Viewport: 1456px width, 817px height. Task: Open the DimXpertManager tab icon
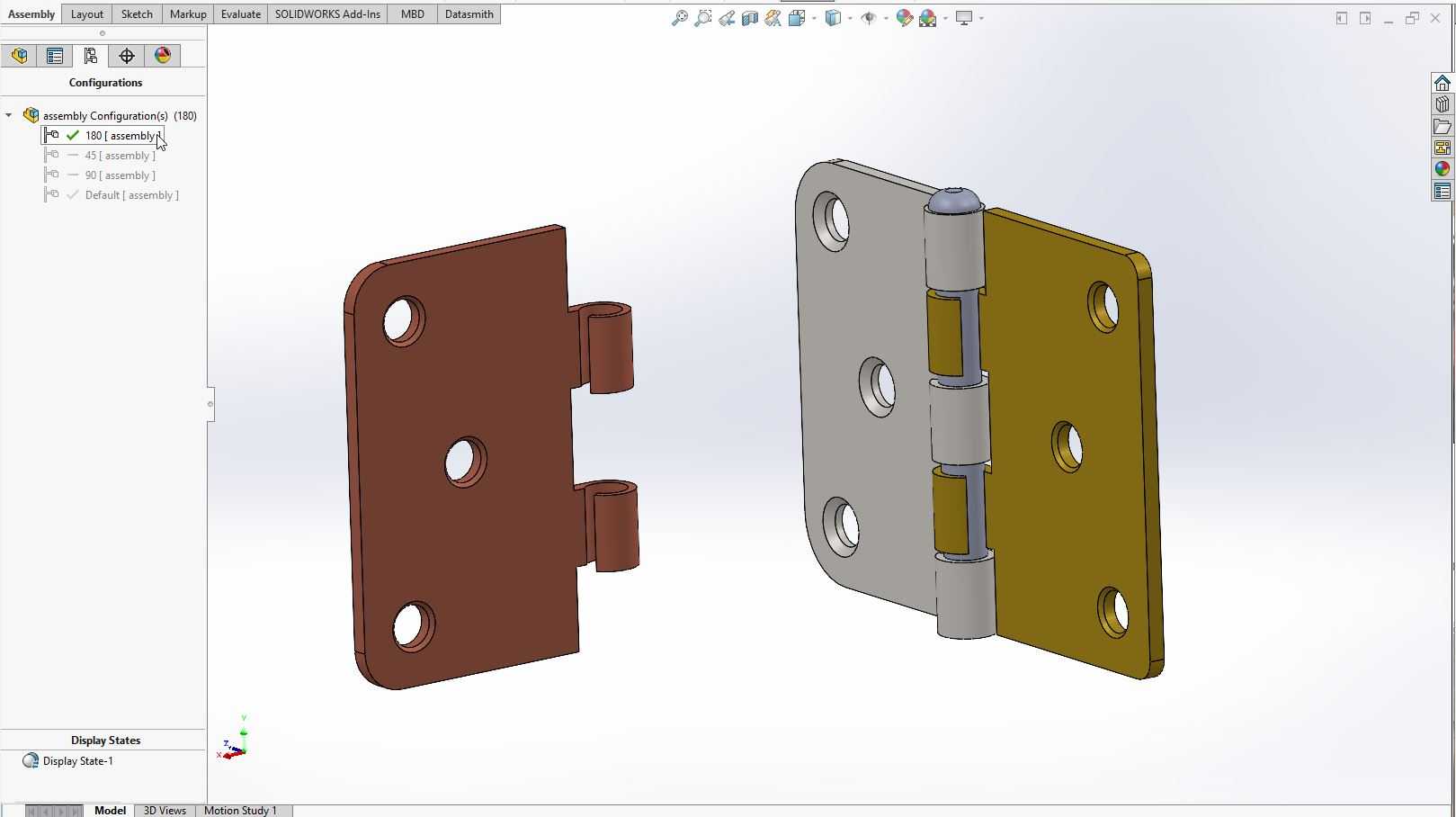[127, 56]
